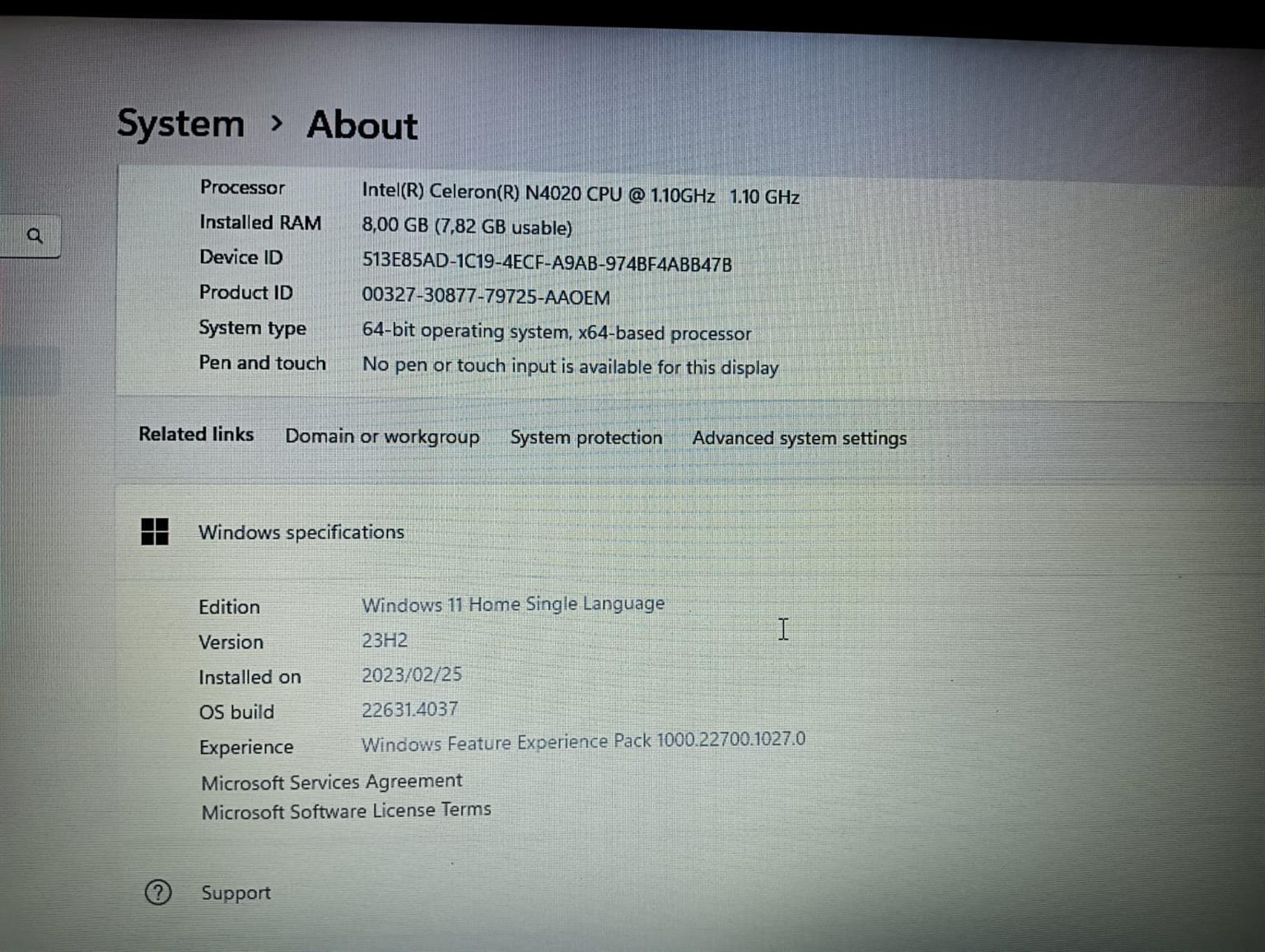This screenshot has height=952, width=1265.
Task: Click the Windows 11 Home Single Language text
Action: [513, 604]
